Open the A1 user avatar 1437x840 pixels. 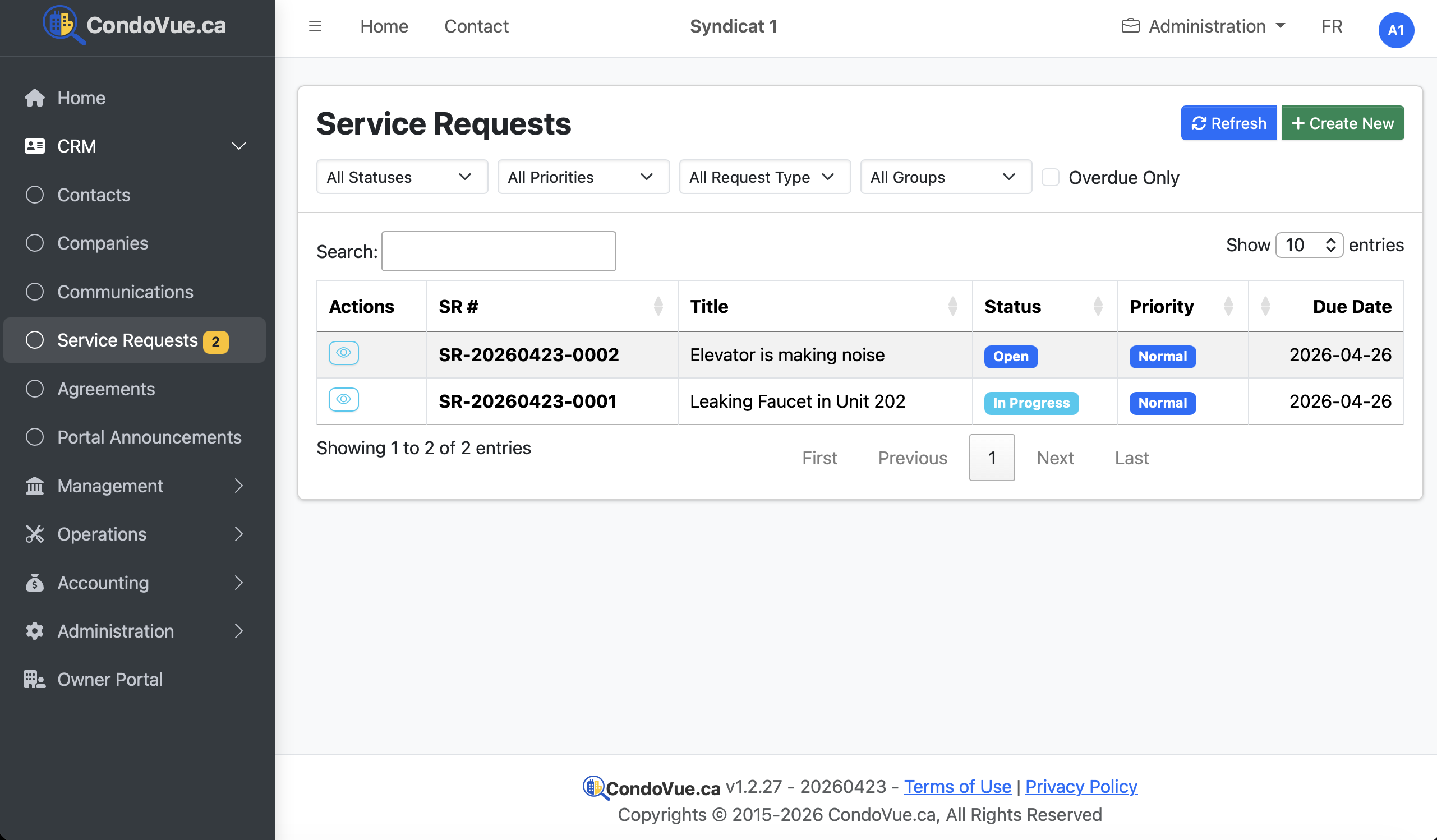click(1395, 30)
